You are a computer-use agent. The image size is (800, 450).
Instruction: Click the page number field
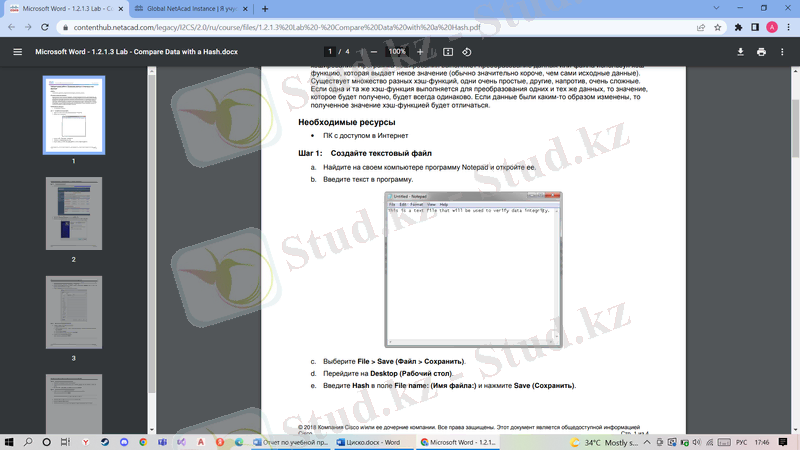coord(330,52)
